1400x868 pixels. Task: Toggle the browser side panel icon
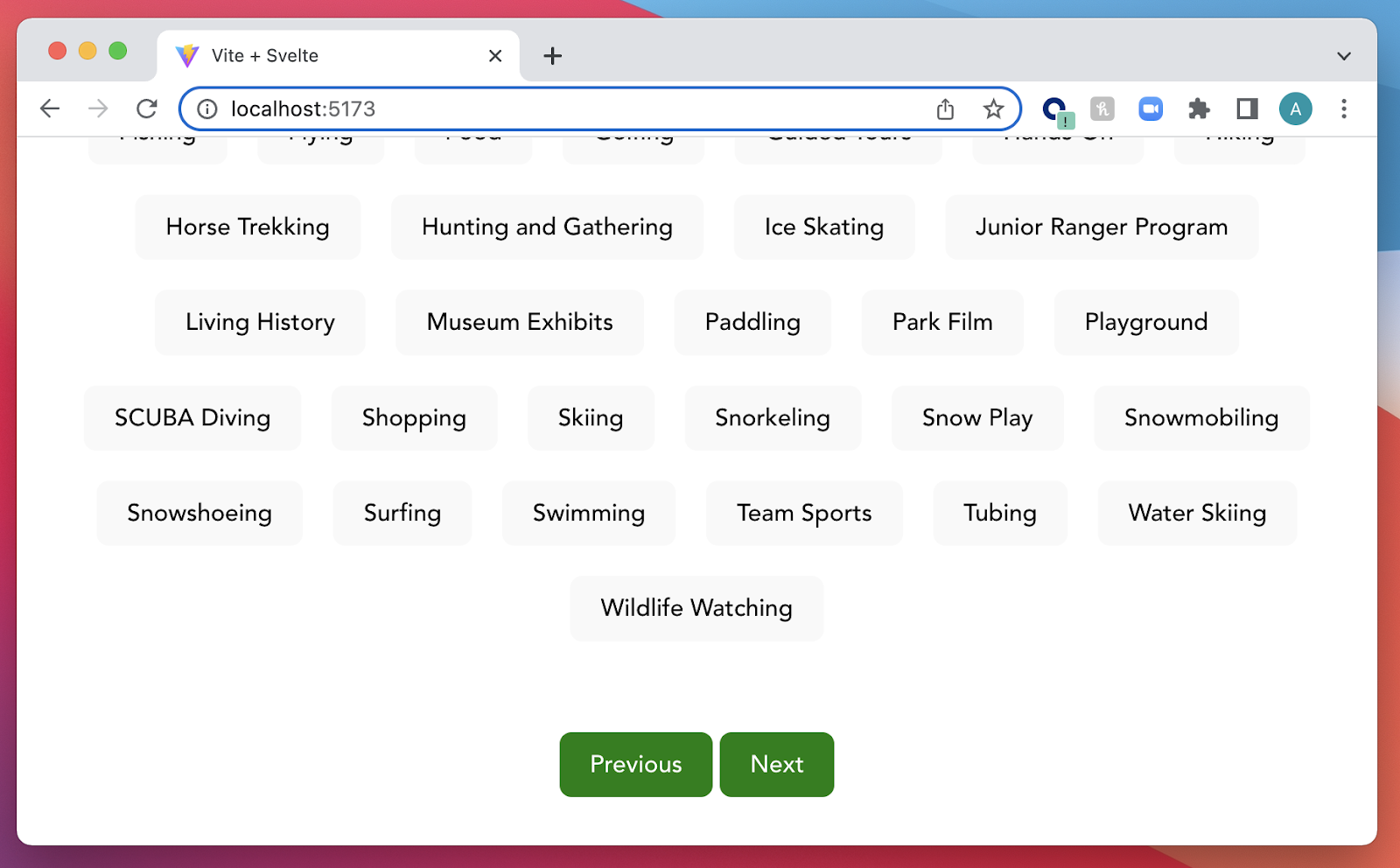1247,109
